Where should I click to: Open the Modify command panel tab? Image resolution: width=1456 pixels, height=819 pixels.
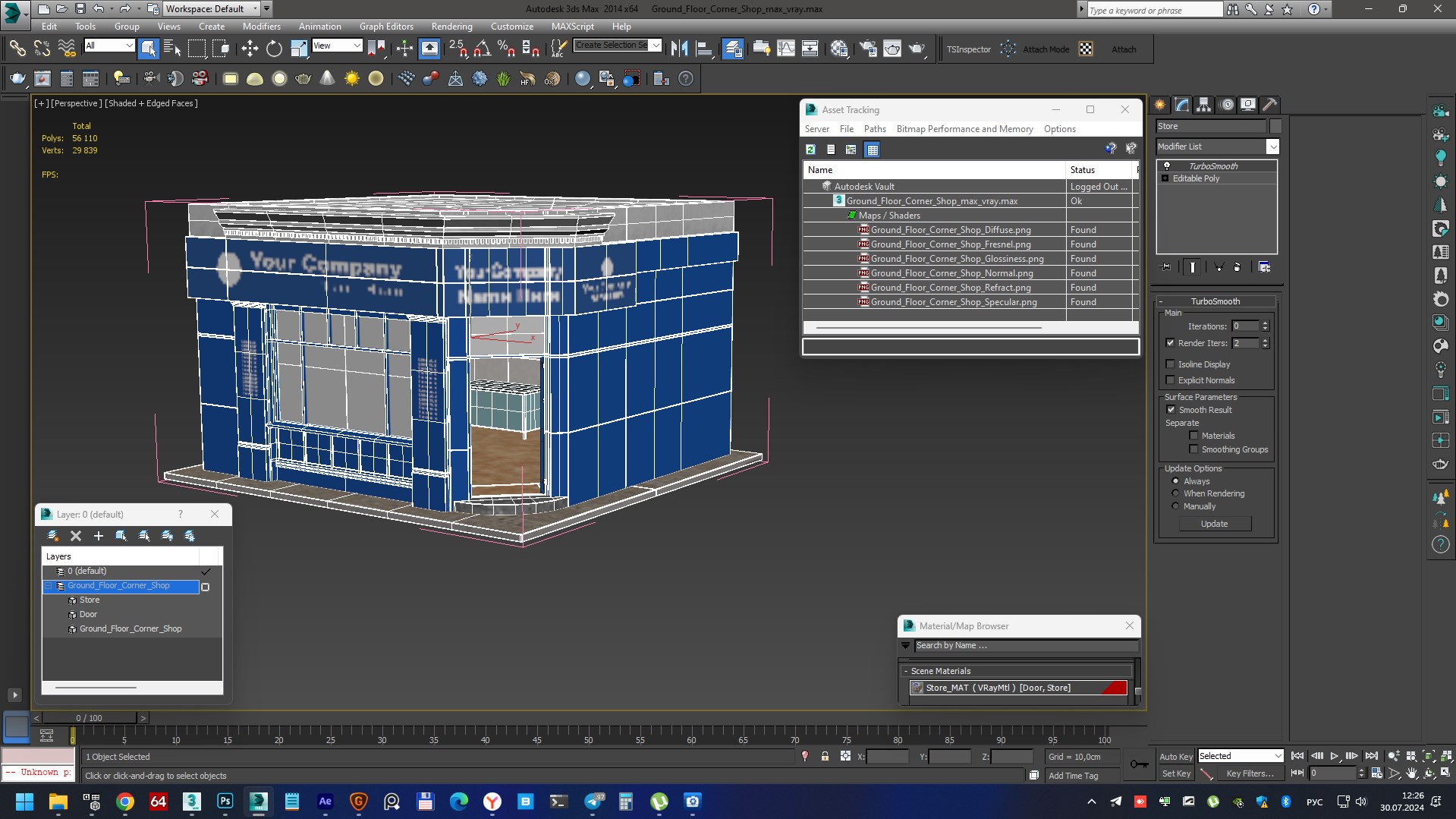[1182, 105]
